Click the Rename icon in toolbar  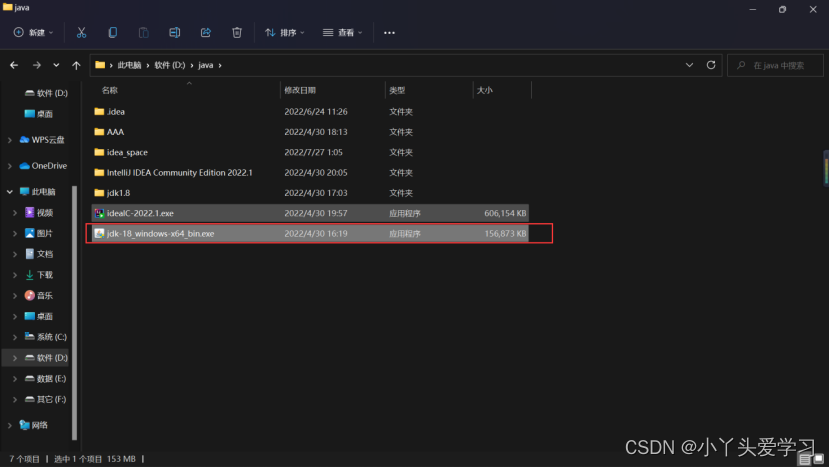click(174, 33)
